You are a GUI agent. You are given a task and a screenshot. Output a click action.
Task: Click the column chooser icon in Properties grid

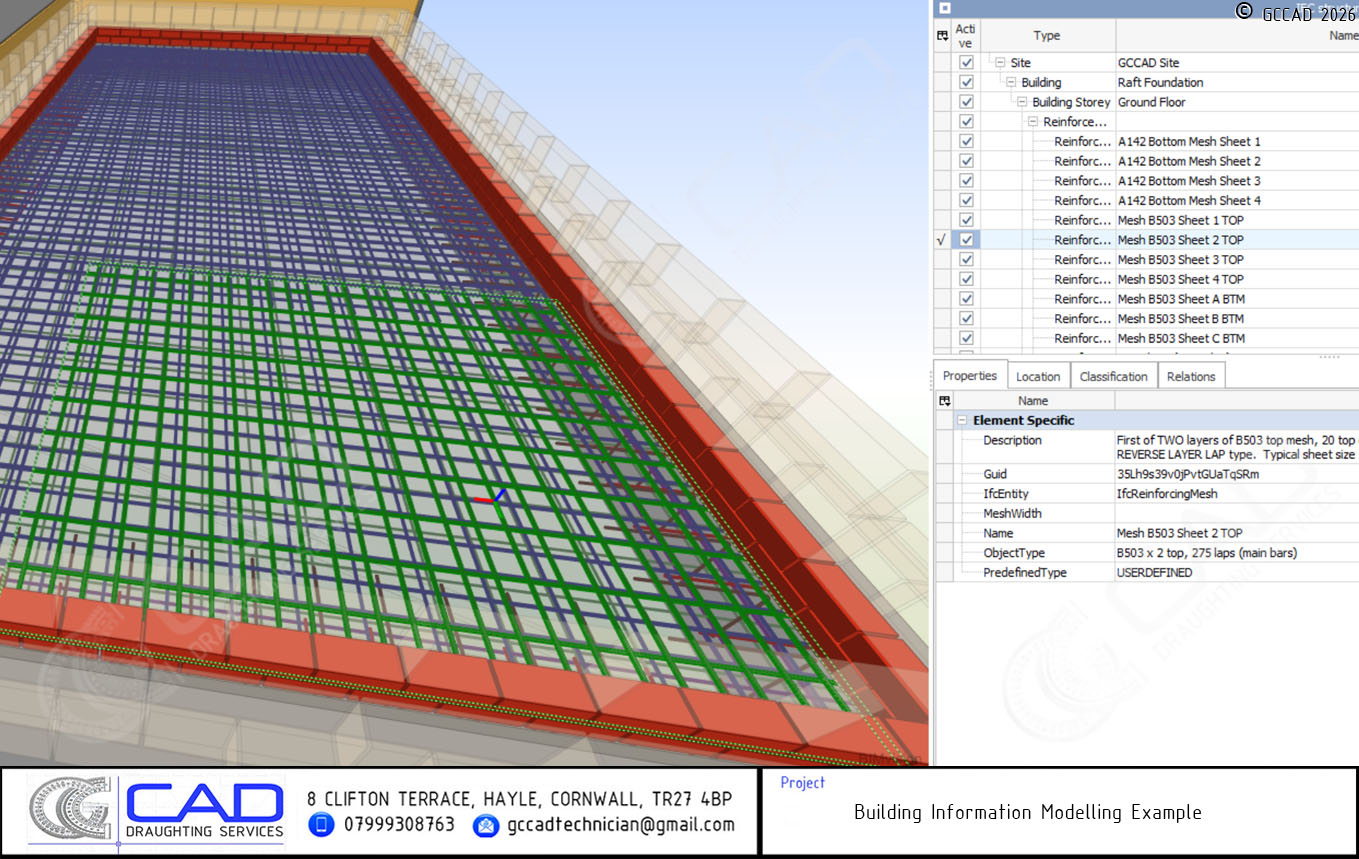942,401
